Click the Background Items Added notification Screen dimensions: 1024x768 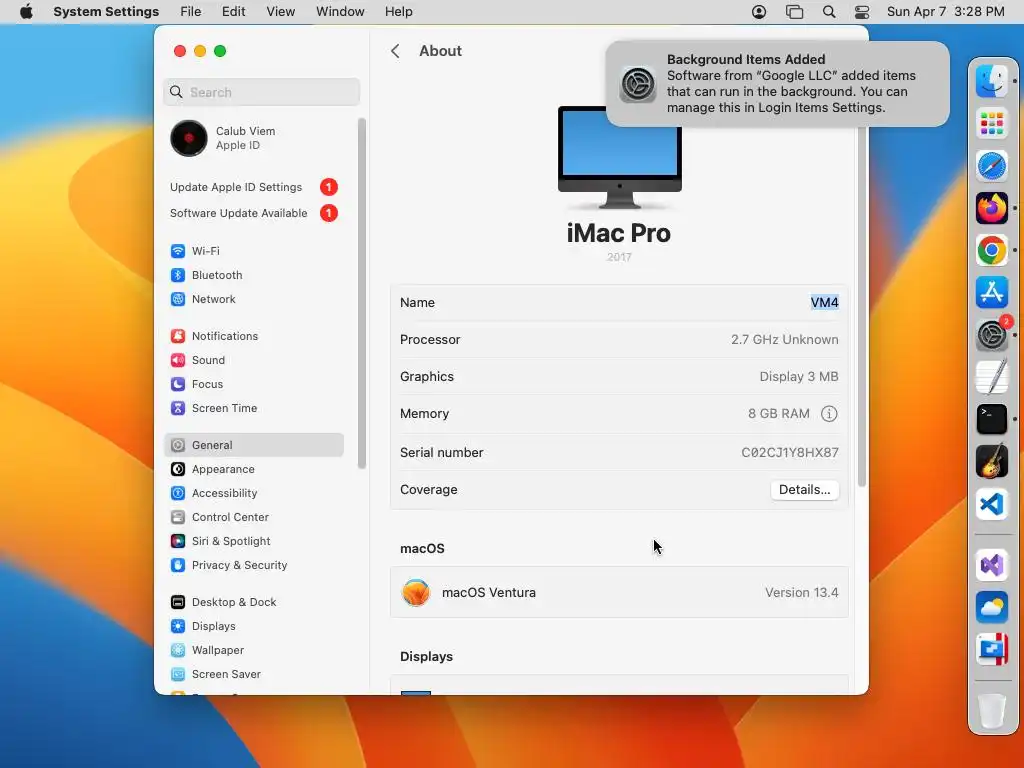point(777,84)
